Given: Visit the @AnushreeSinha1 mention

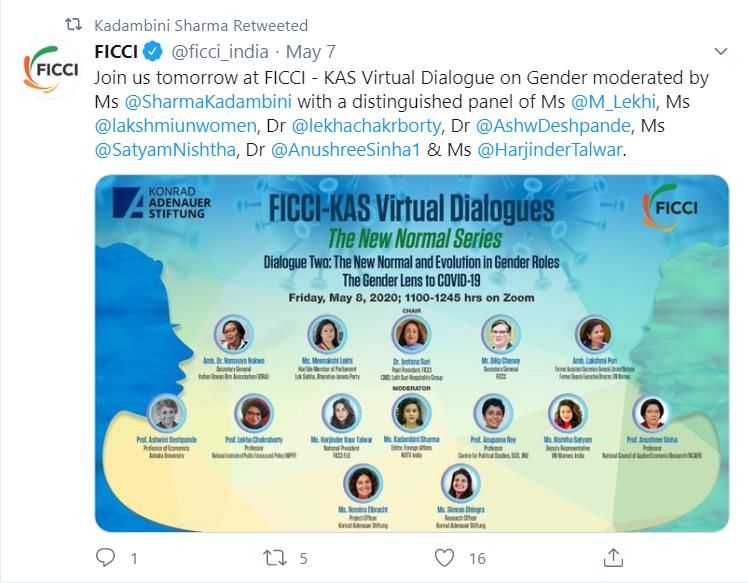Looking at the screenshot, I should (345, 150).
